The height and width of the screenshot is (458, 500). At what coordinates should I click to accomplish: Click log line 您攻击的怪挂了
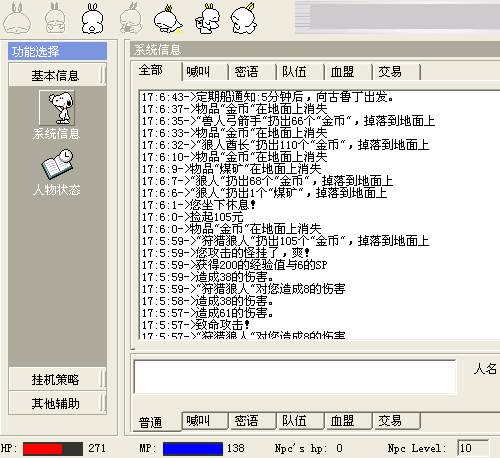click(226, 253)
